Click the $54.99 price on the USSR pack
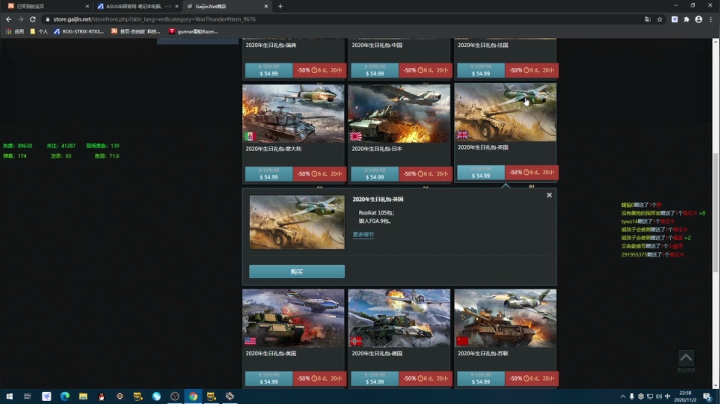 tap(481, 378)
